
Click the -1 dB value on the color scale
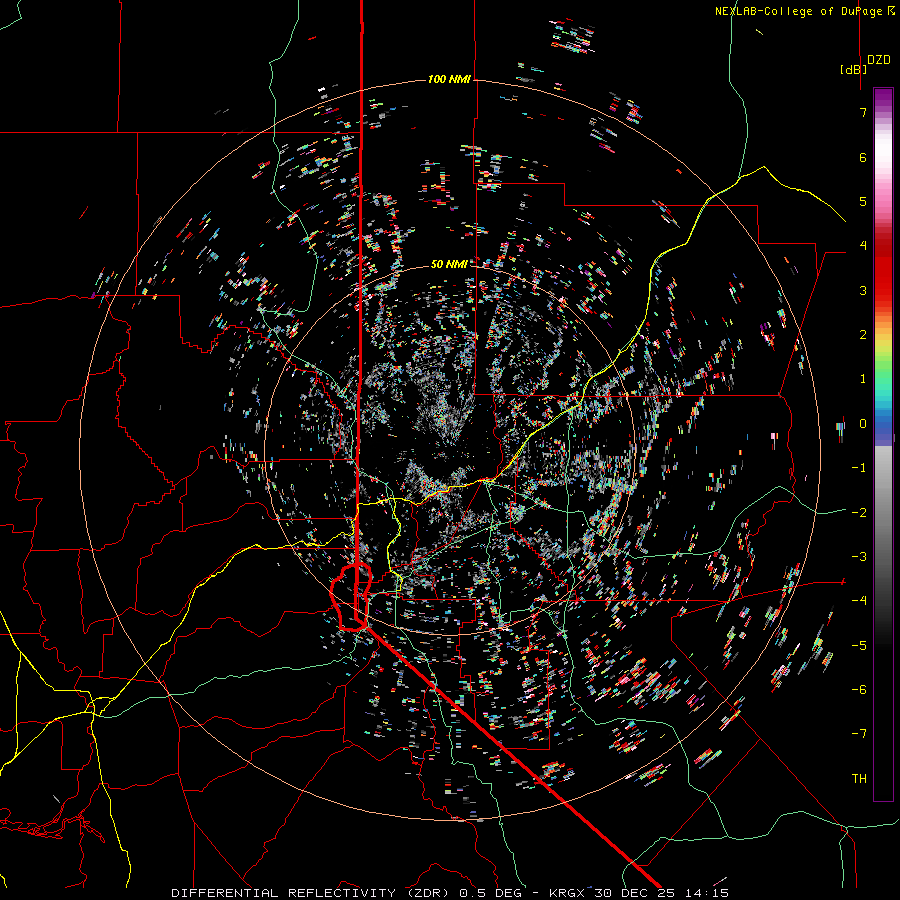tap(859, 468)
